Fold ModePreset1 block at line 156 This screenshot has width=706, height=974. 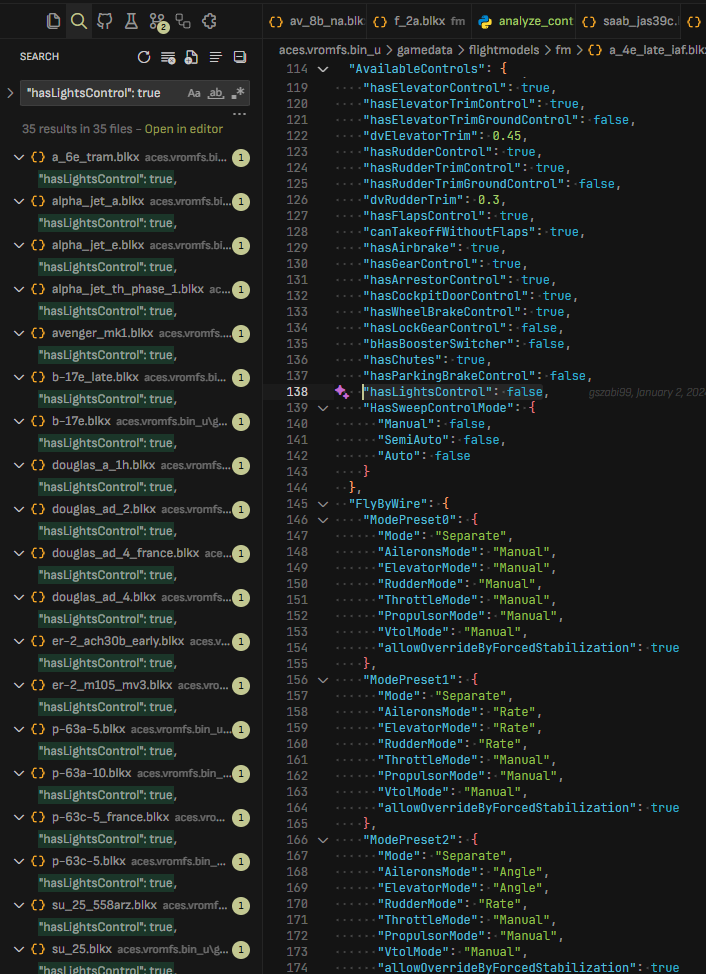coord(323,680)
